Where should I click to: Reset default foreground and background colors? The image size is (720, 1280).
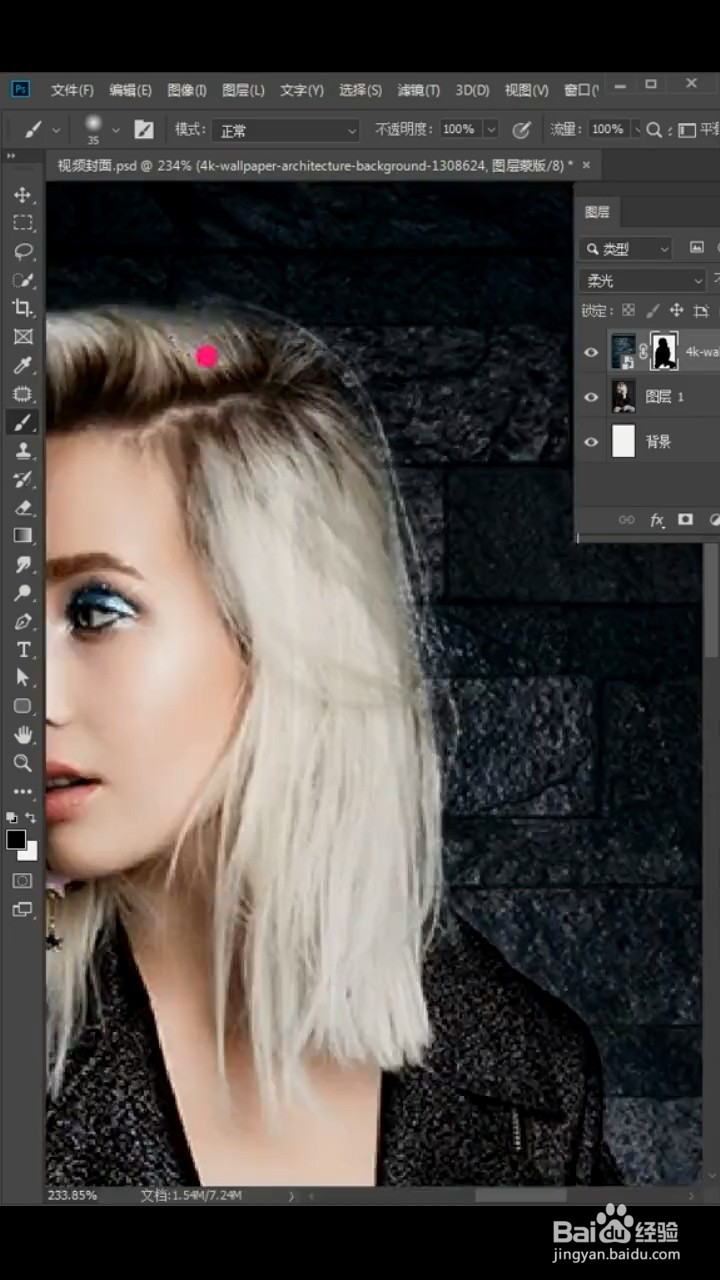[x=12, y=817]
